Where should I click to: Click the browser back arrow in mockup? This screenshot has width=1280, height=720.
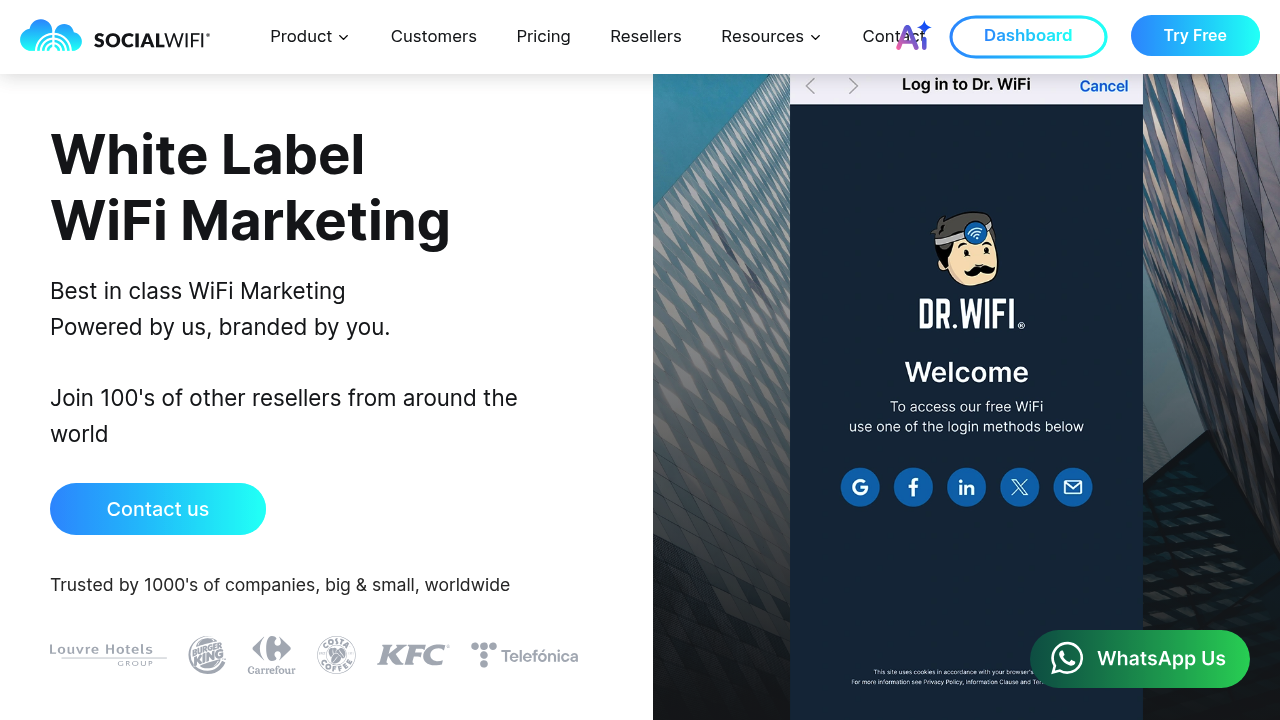click(811, 86)
